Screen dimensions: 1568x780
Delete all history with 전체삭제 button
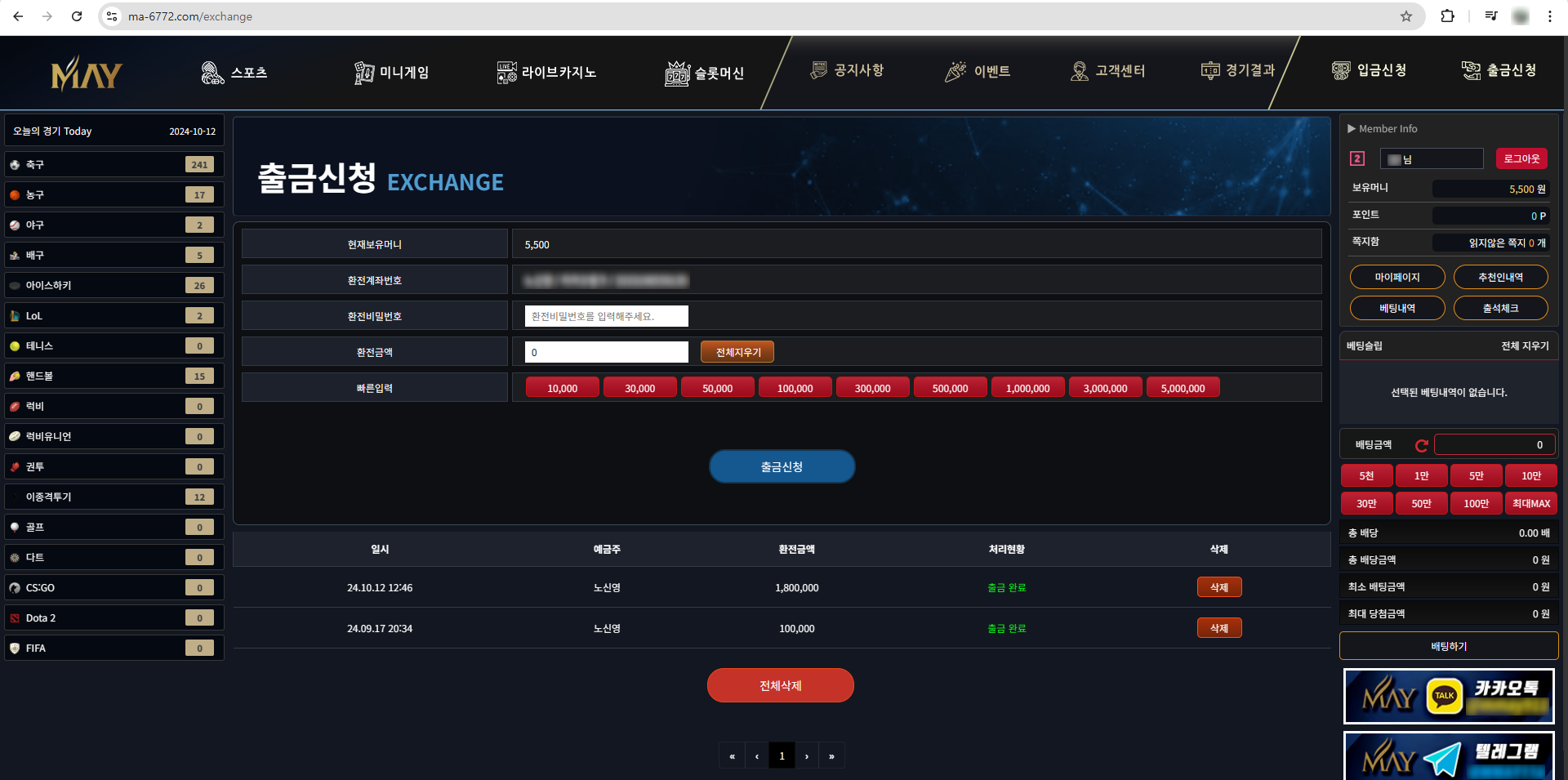tap(781, 685)
